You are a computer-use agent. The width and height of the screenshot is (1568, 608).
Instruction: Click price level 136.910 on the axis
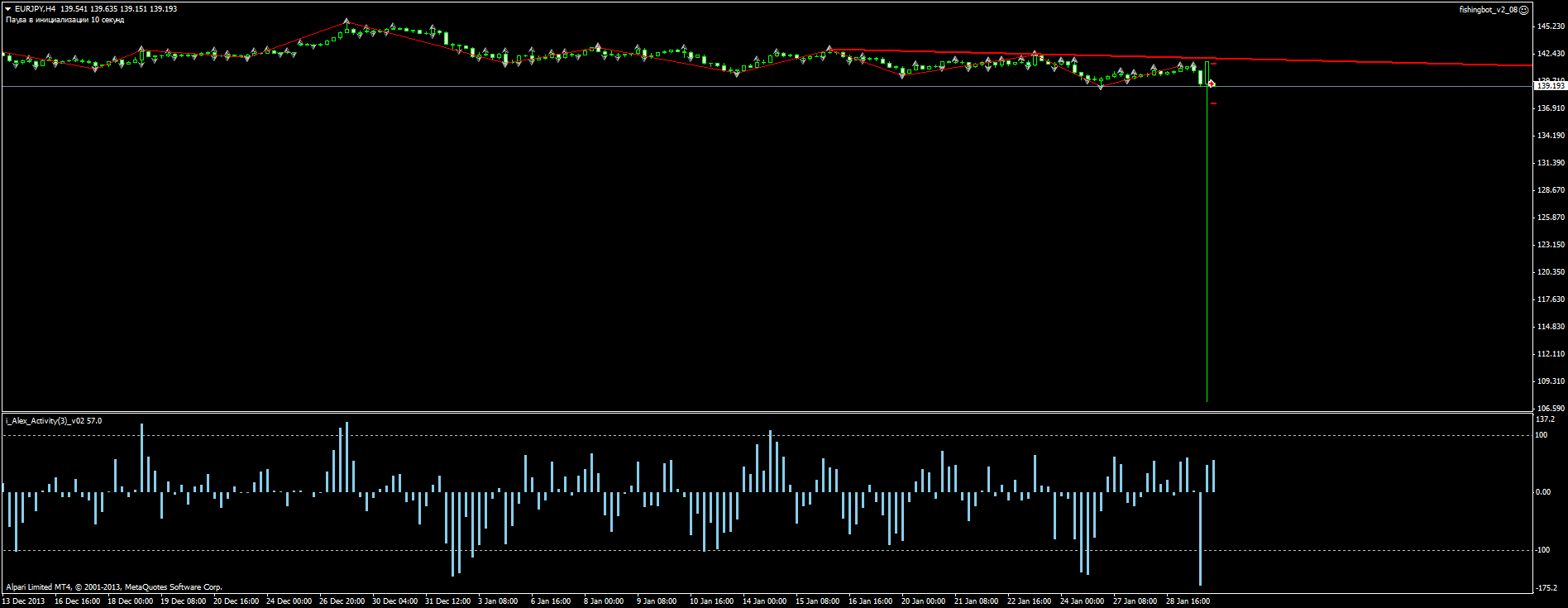(1551, 108)
